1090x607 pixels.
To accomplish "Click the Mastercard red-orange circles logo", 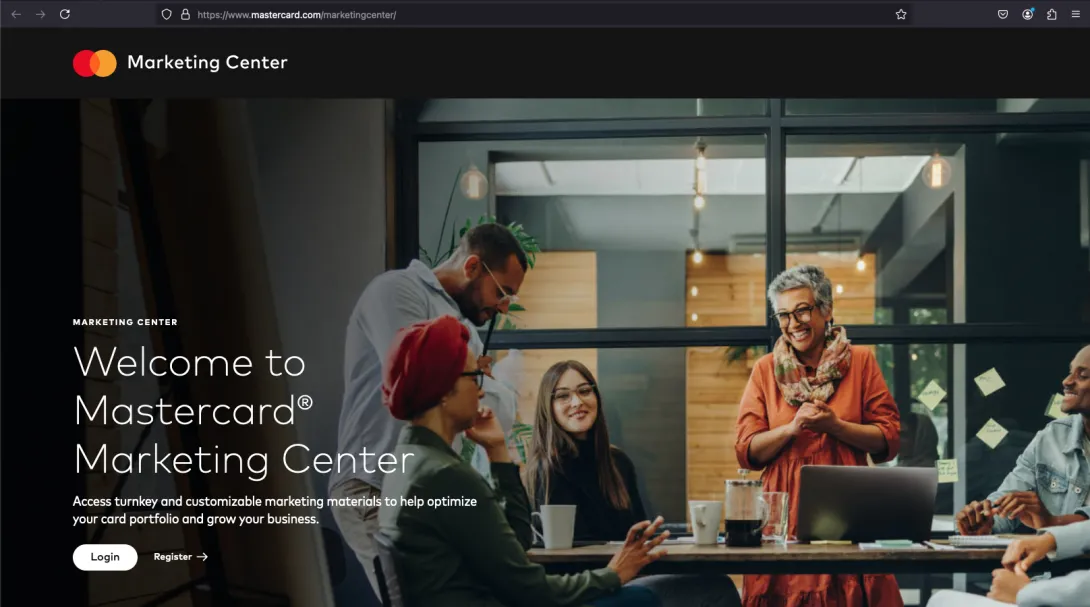I will 95,63.
